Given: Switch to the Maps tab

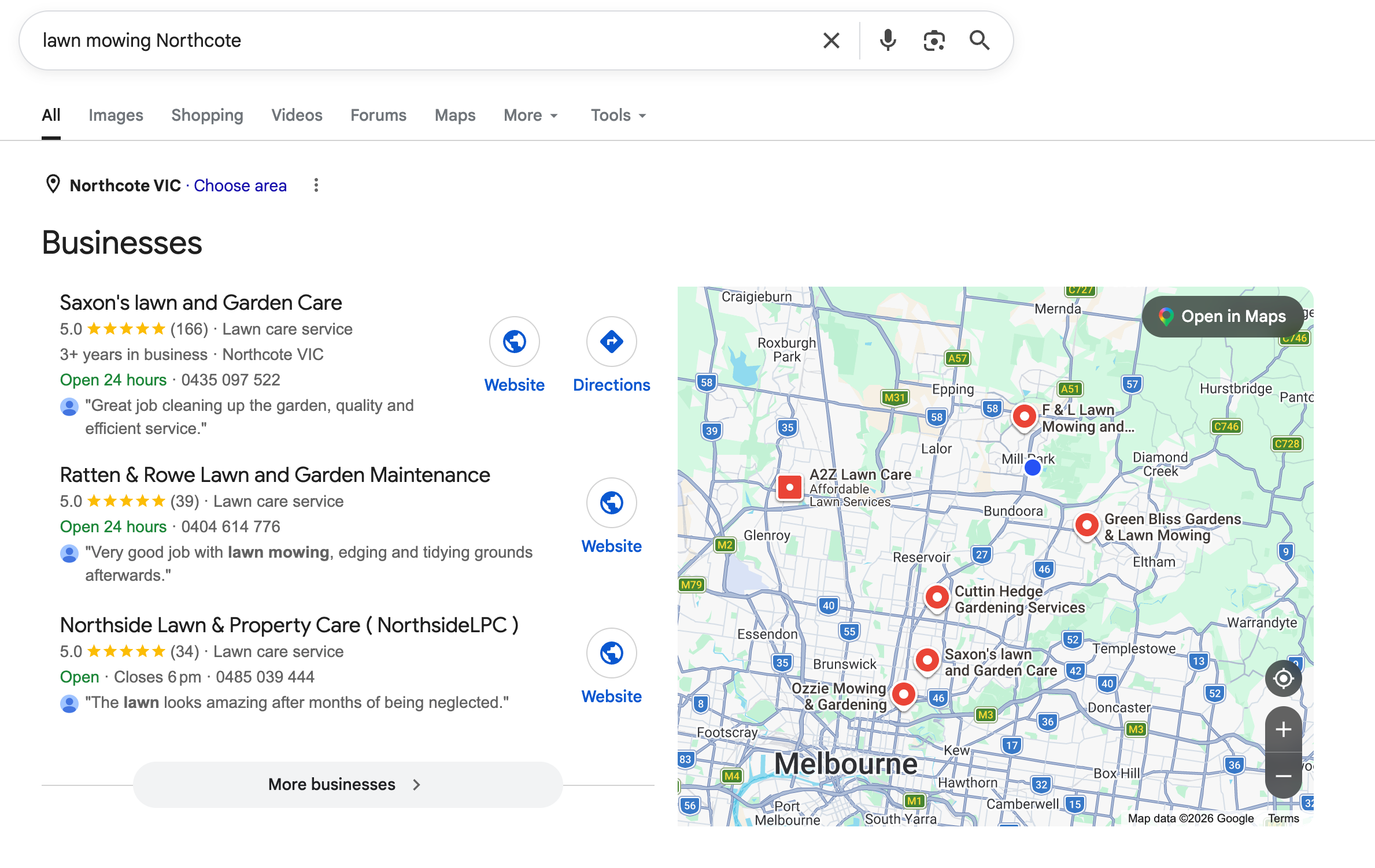Looking at the screenshot, I should pos(455,116).
